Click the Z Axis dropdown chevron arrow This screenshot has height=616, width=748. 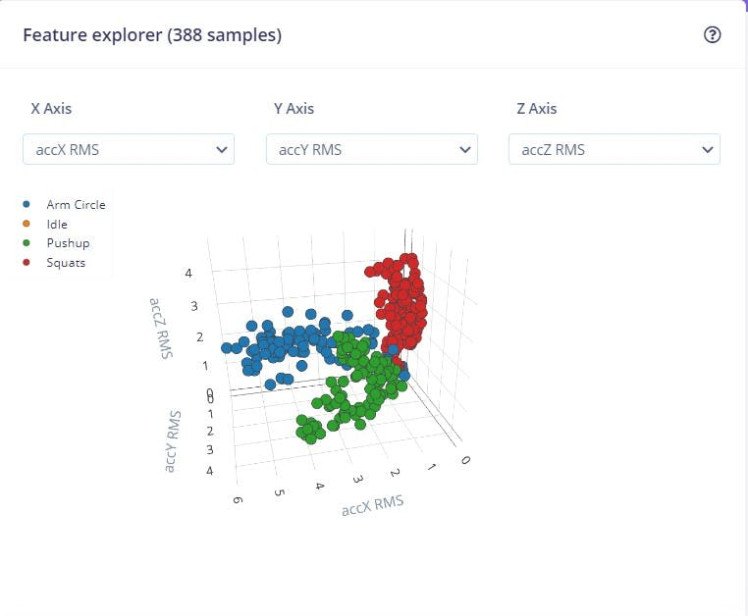coord(707,150)
